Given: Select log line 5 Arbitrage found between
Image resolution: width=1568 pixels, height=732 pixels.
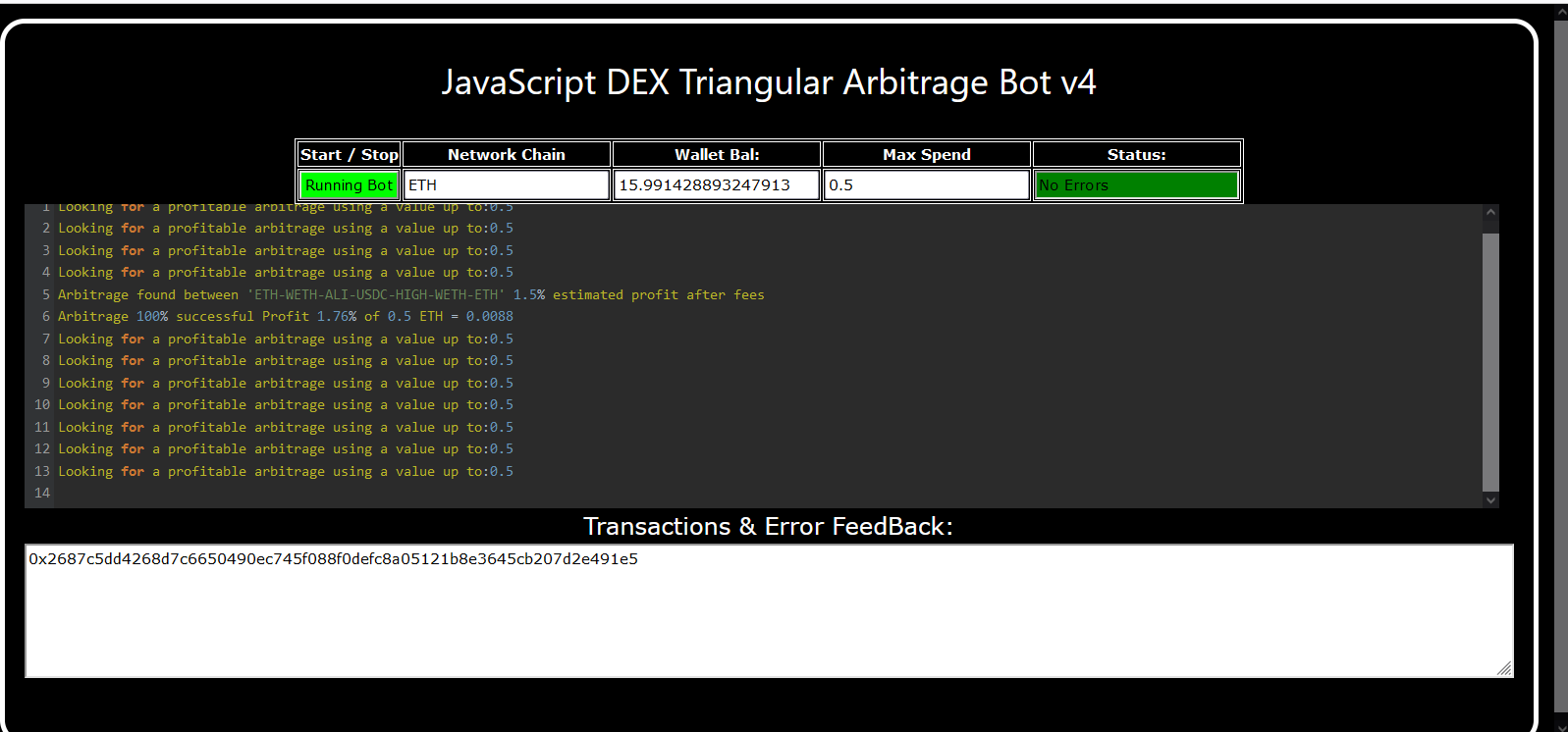Looking at the screenshot, I should 410,294.
